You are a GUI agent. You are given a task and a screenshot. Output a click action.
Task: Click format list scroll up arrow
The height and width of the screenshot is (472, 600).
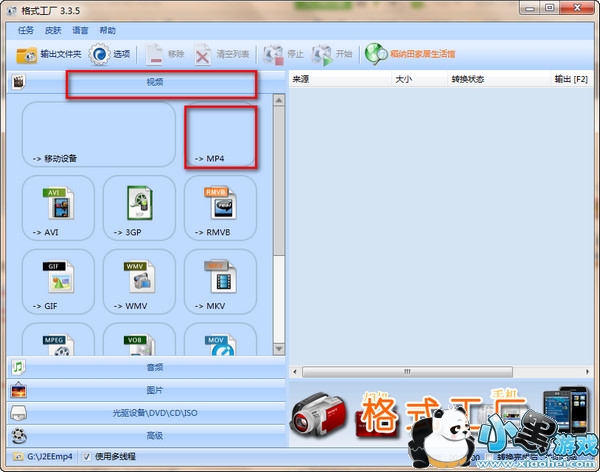click(279, 100)
